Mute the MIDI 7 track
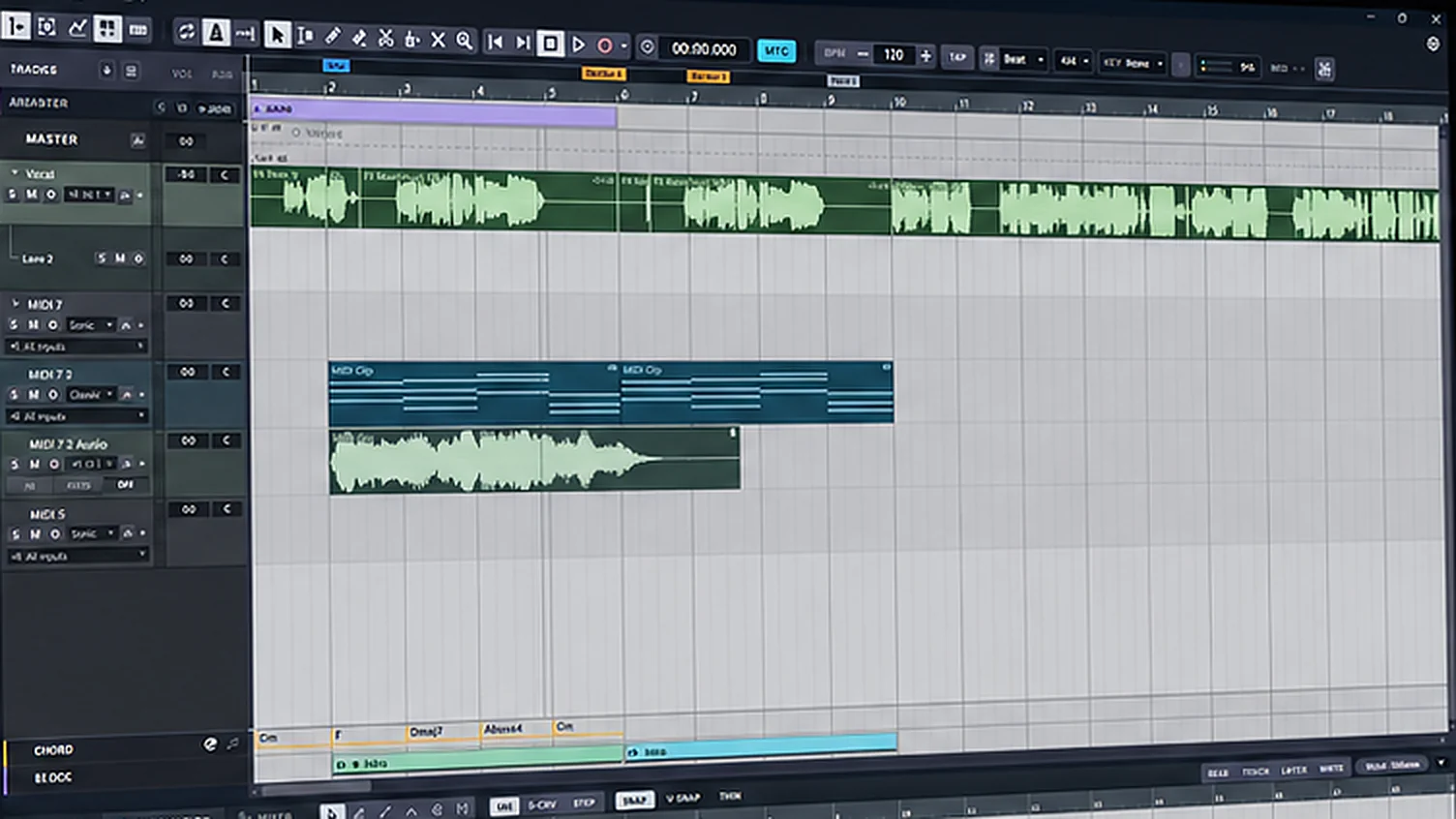The width and height of the screenshot is (1456, 819). tap(34, 325)
